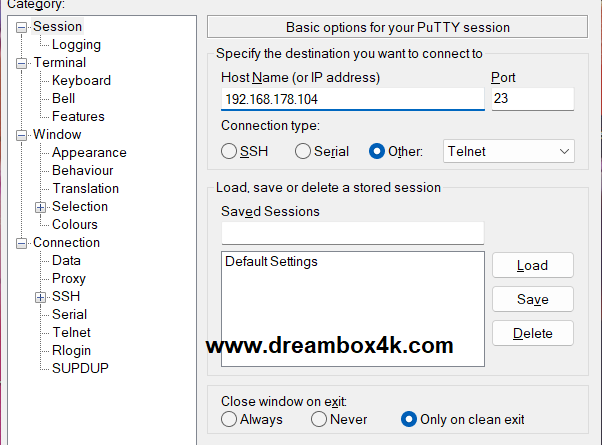Viewport: 602px width, 445px height.
Task: Focus the Host Name input field
Action: pyautogui.click(x=352, y=99)
